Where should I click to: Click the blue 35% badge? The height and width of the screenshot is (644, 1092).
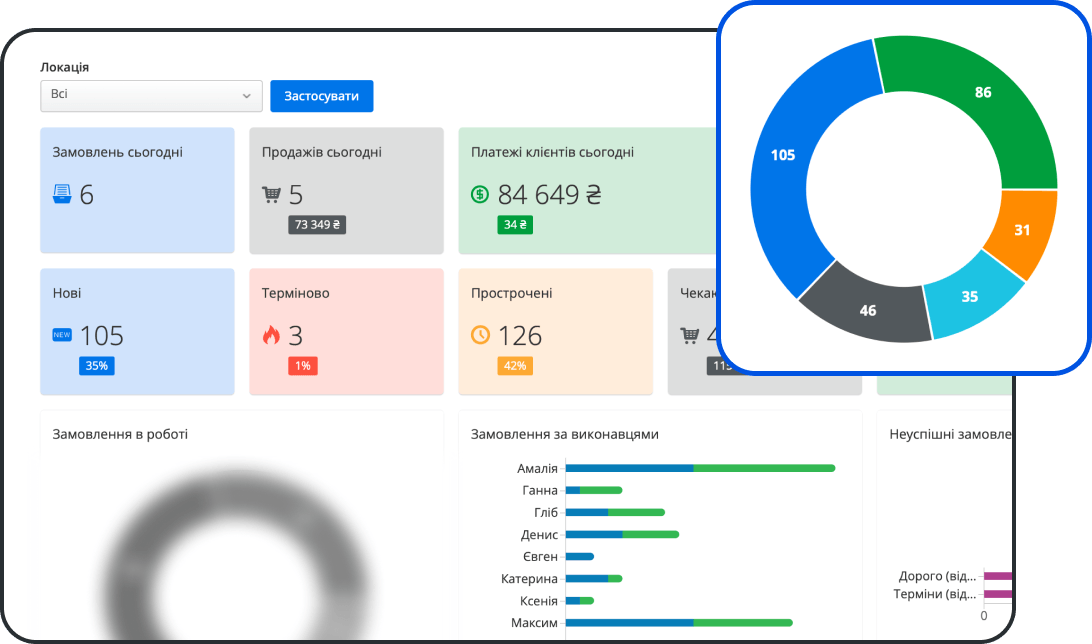point(97,366)
